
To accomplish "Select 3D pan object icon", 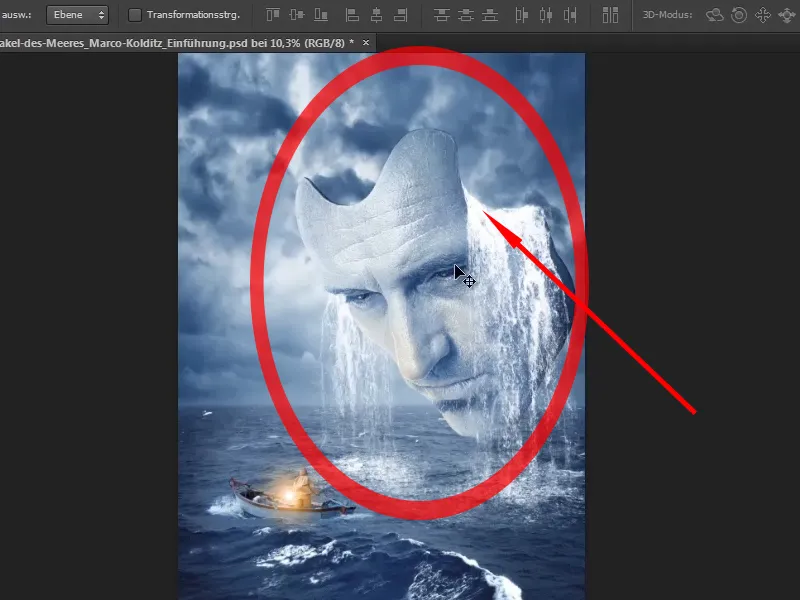I will (763, 15).
